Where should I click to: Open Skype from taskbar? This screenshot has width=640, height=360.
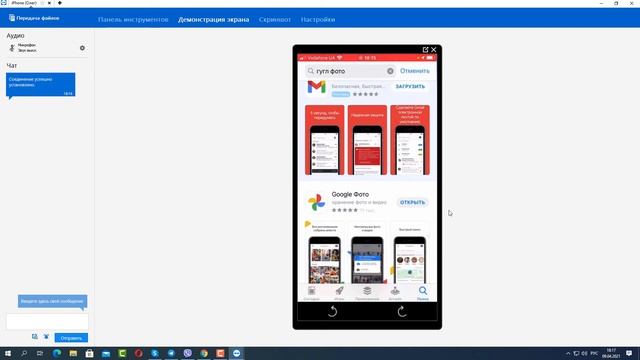[155, 353]
